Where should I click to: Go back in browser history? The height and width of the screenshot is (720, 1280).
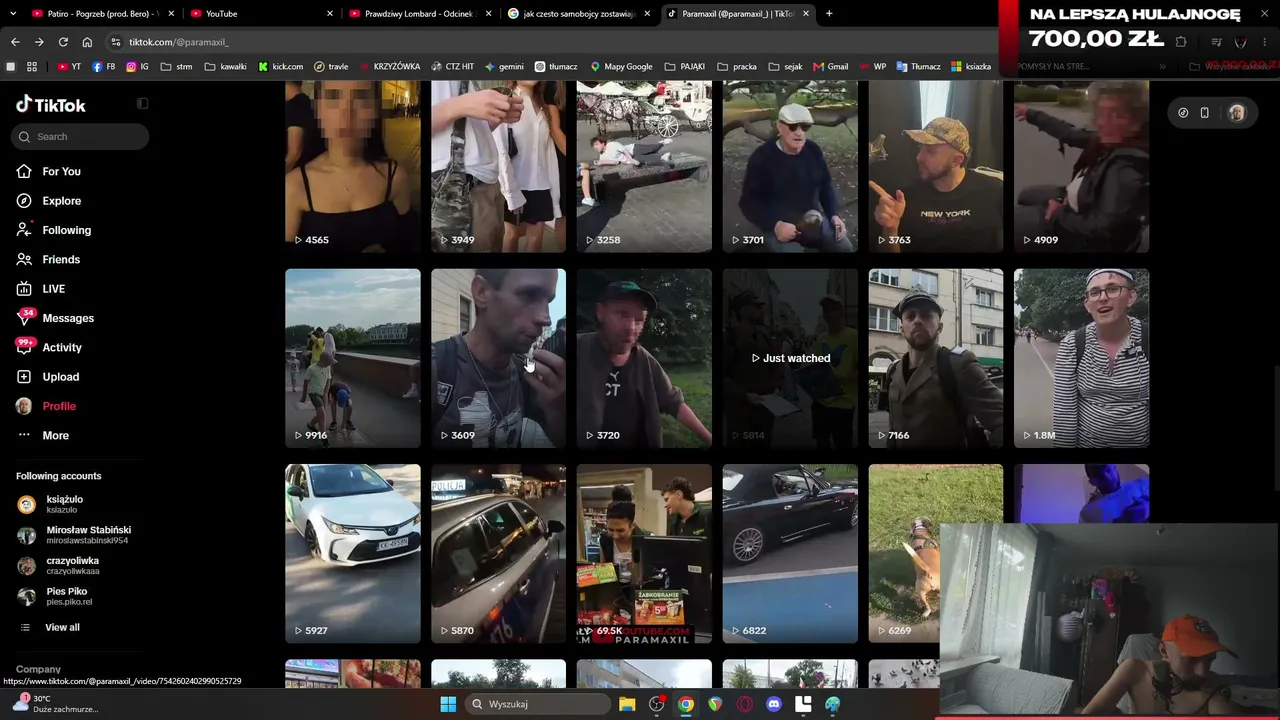15,42
